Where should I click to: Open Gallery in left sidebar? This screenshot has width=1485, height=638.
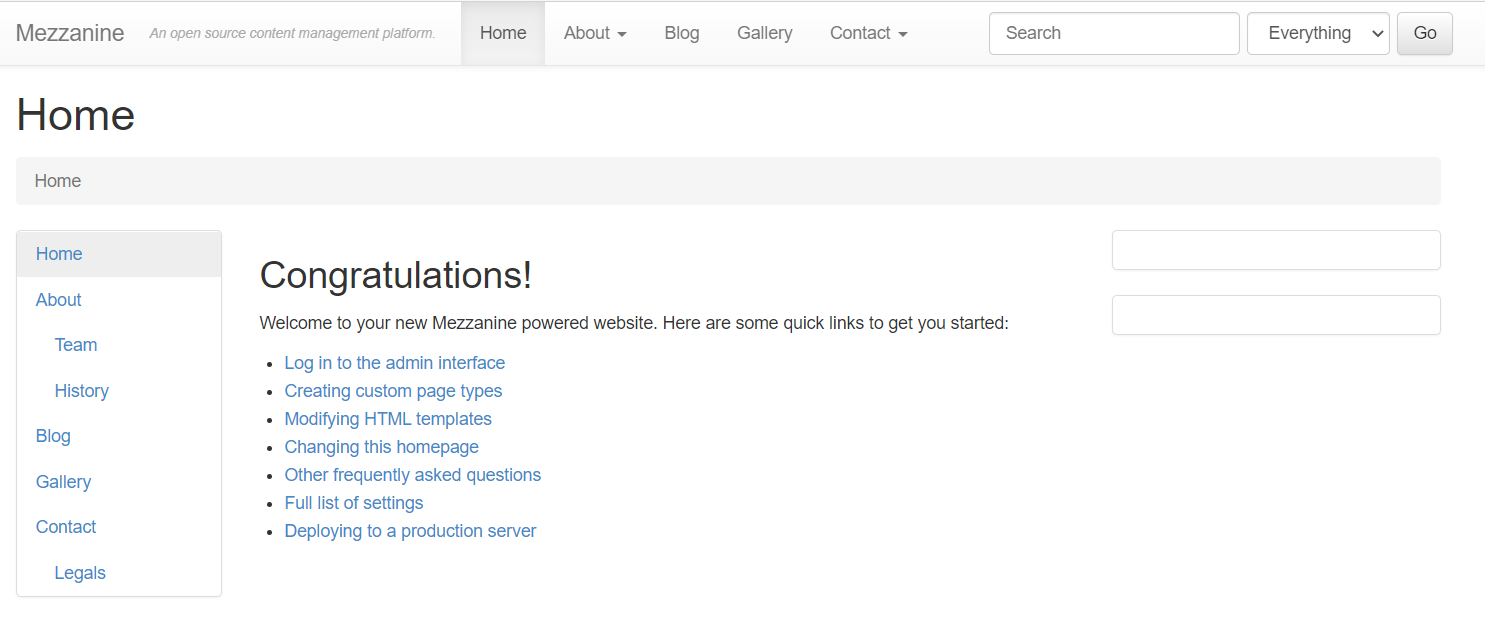(119, 482)
